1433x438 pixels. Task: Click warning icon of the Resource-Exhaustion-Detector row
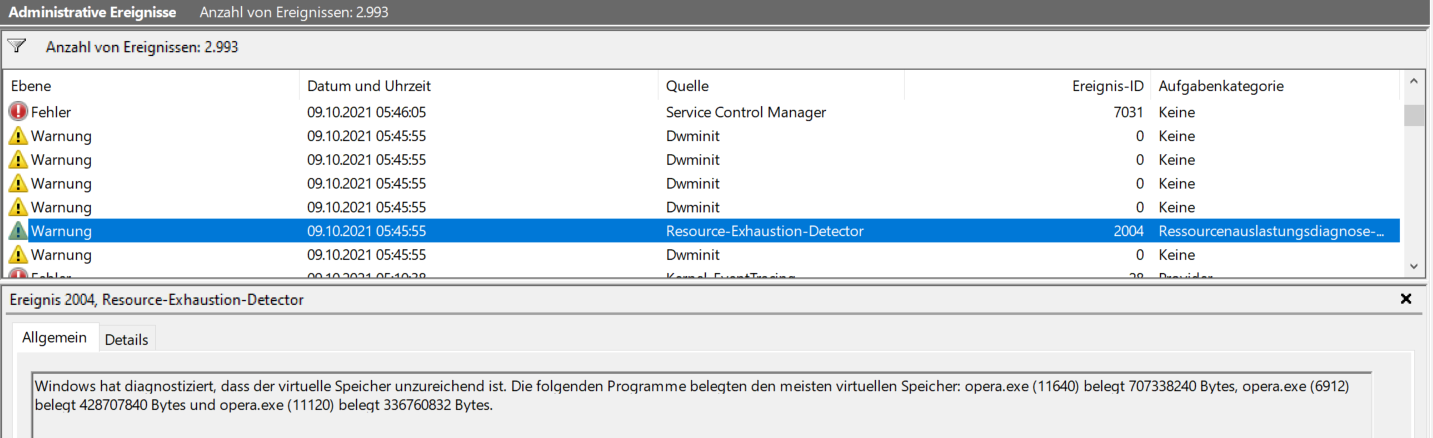pyautogui.click(x=18, y=231)
